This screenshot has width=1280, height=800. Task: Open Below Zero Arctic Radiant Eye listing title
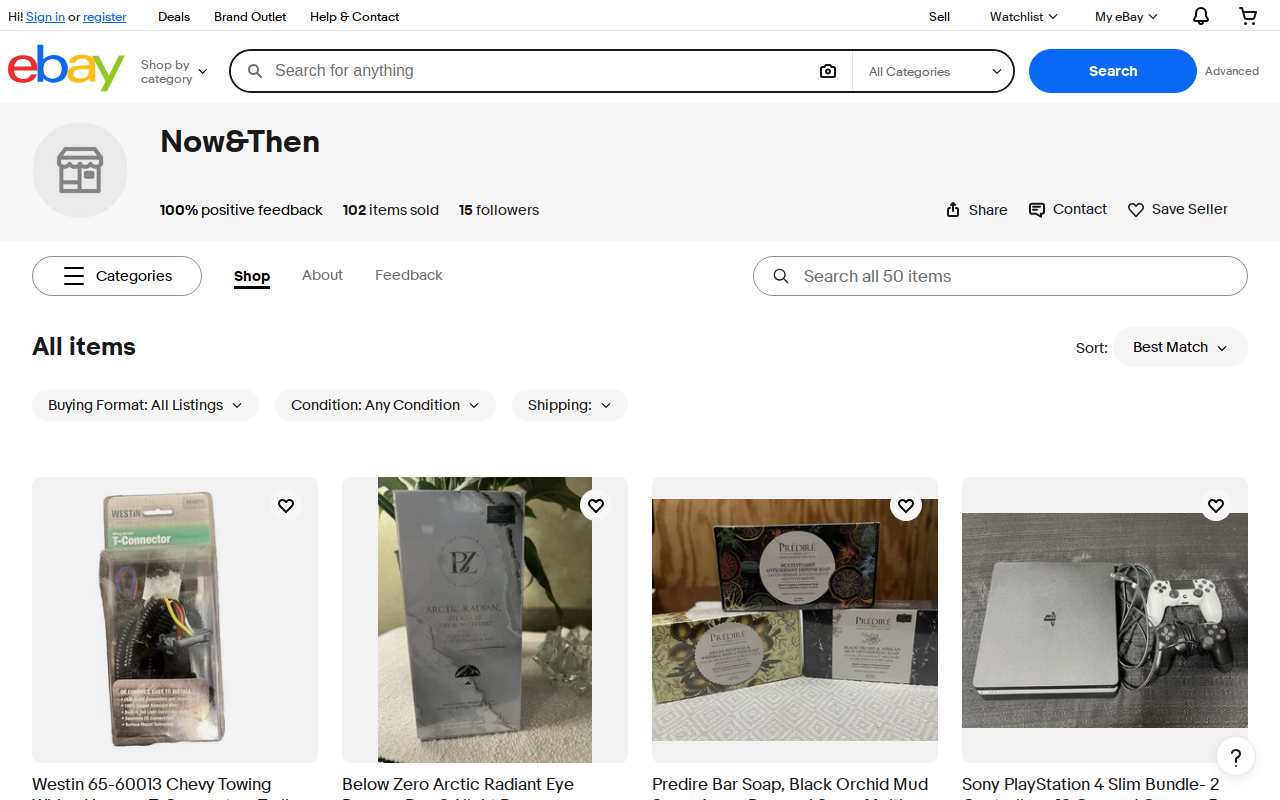click(x=458, y=785)
